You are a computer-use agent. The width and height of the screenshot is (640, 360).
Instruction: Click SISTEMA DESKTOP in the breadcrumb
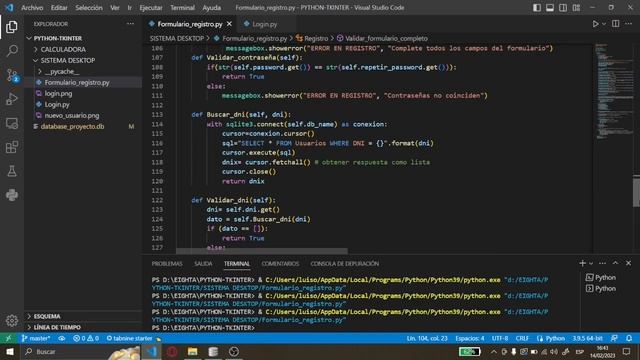(176, 38)
